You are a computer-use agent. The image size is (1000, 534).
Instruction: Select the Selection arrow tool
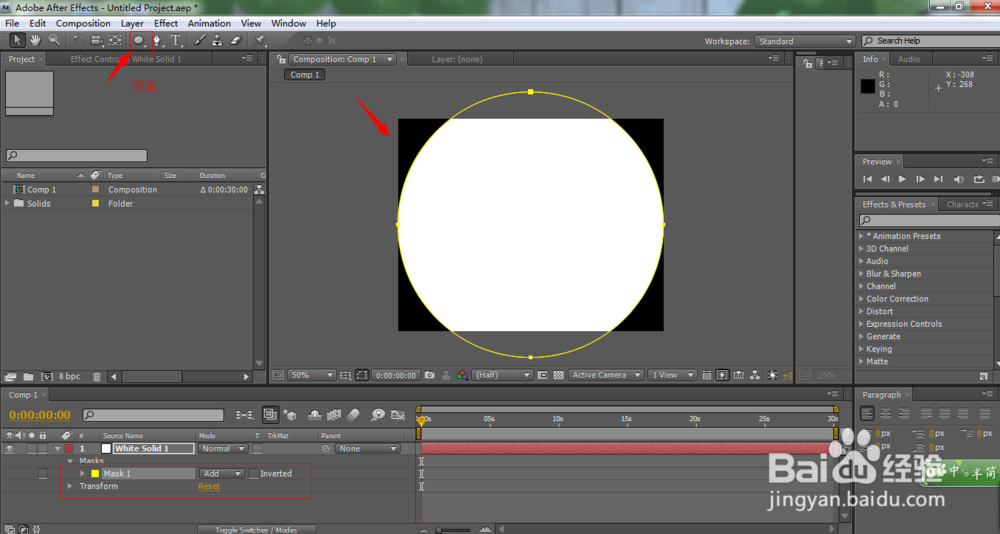click(17, 40)
